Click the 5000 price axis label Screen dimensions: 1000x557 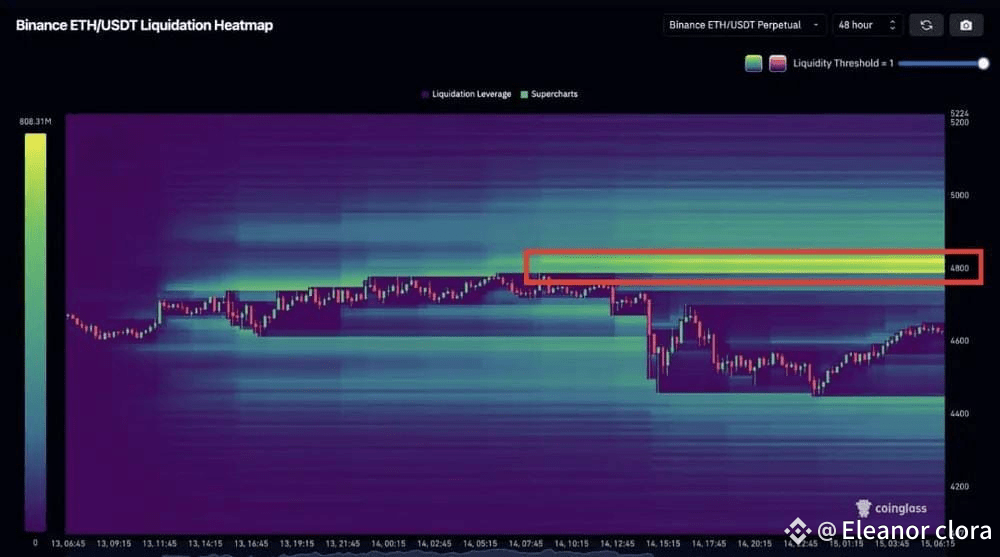coord(959,195)
